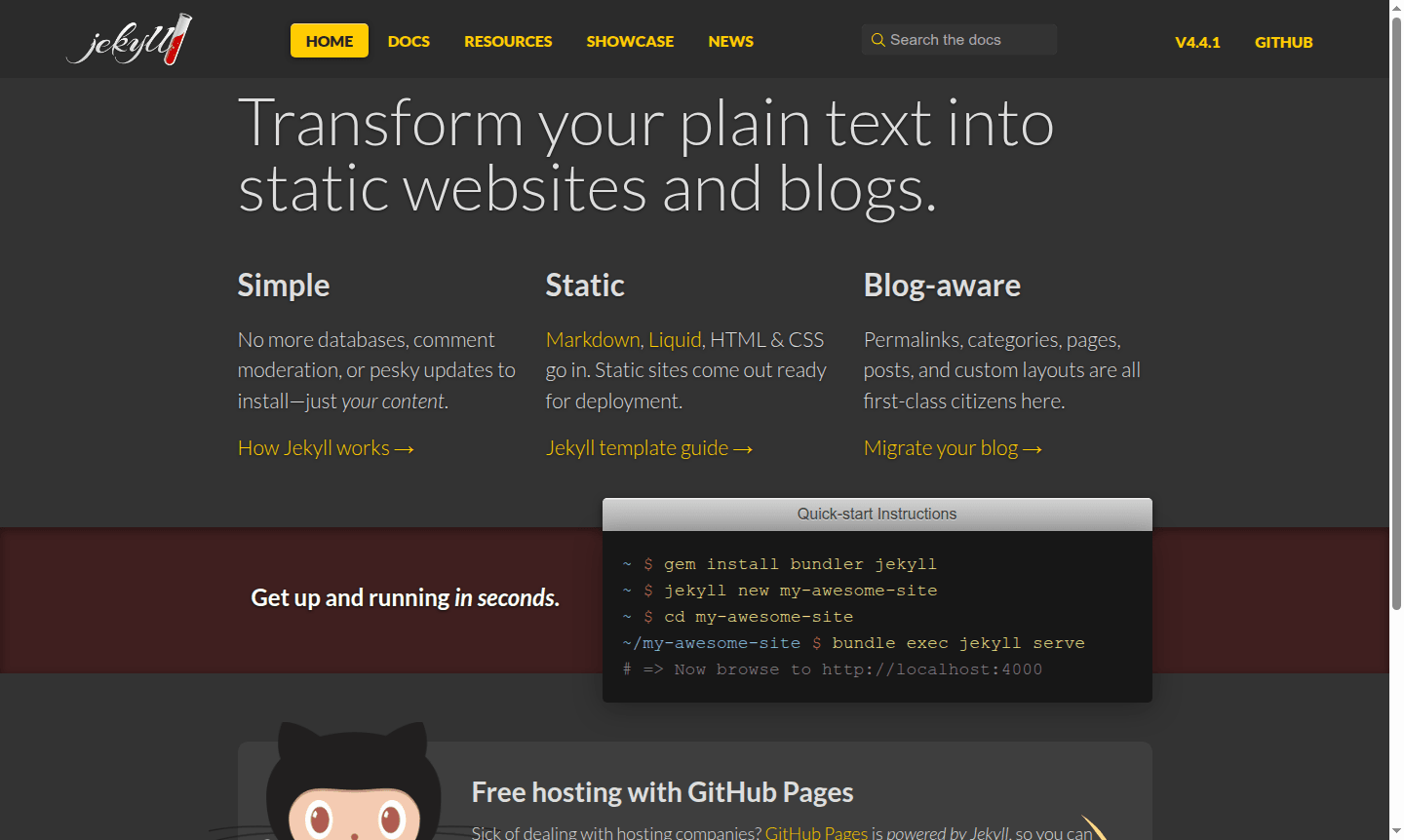1404x840 pixels.
Task: Click the Liquid link
Action: coord(675,339)
